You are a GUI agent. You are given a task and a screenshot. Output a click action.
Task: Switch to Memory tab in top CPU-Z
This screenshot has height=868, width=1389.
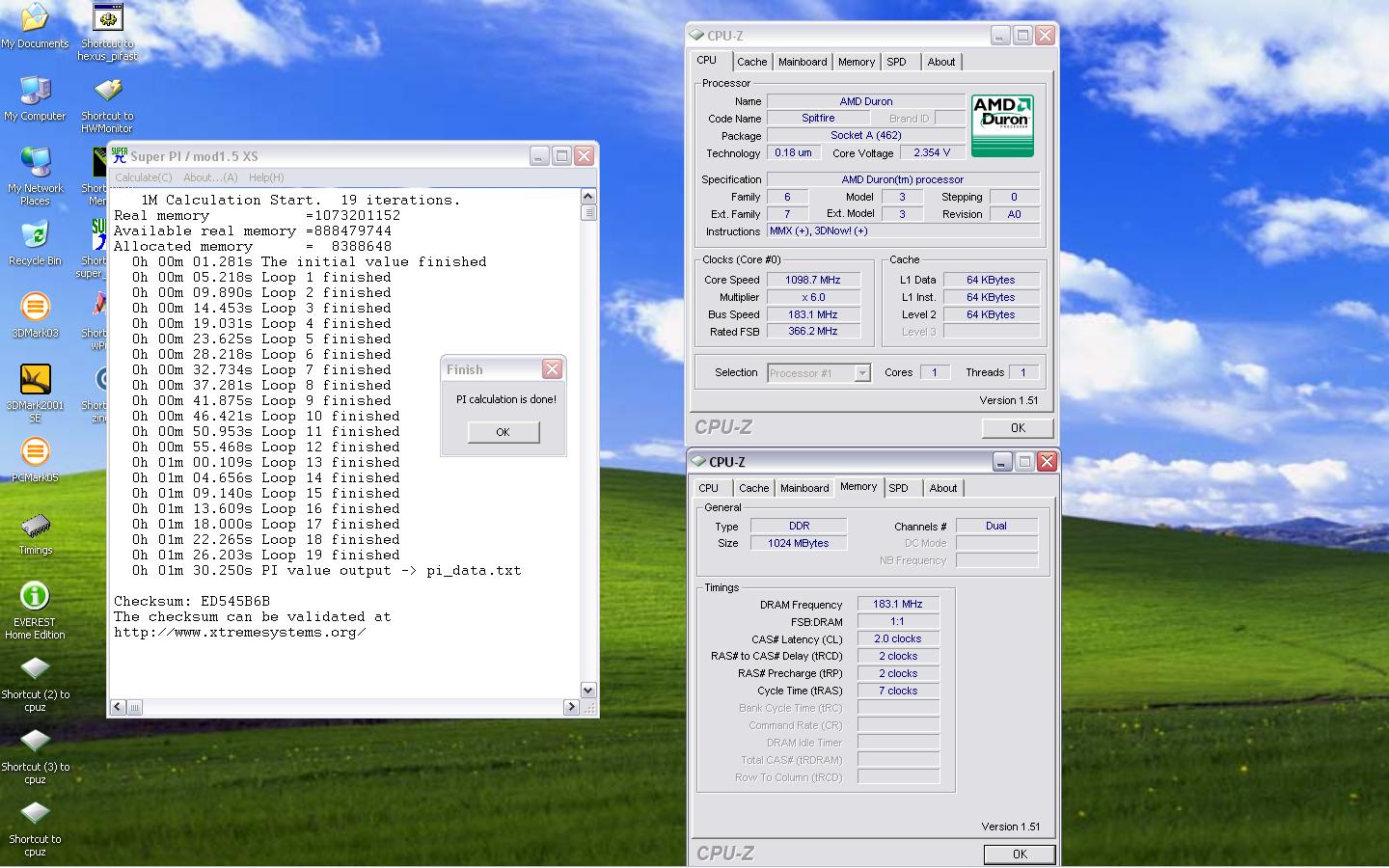pyautogui.click(x=857, y=62)
